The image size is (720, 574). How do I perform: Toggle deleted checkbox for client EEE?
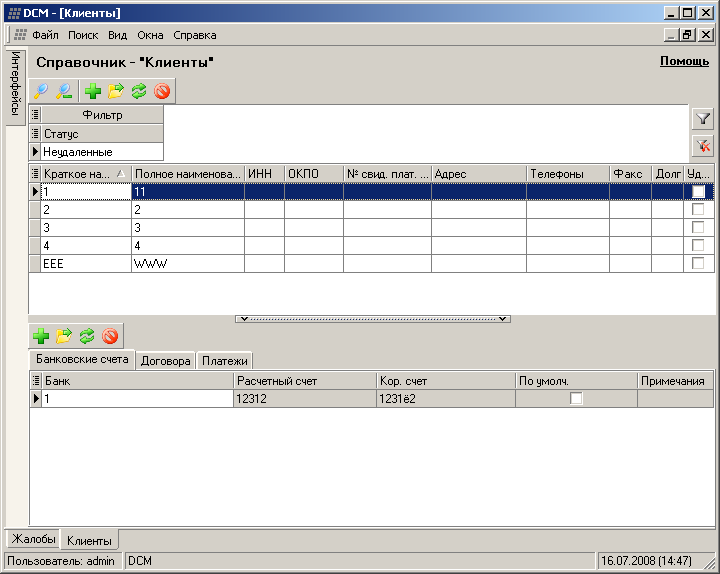[x=698, y=263]
